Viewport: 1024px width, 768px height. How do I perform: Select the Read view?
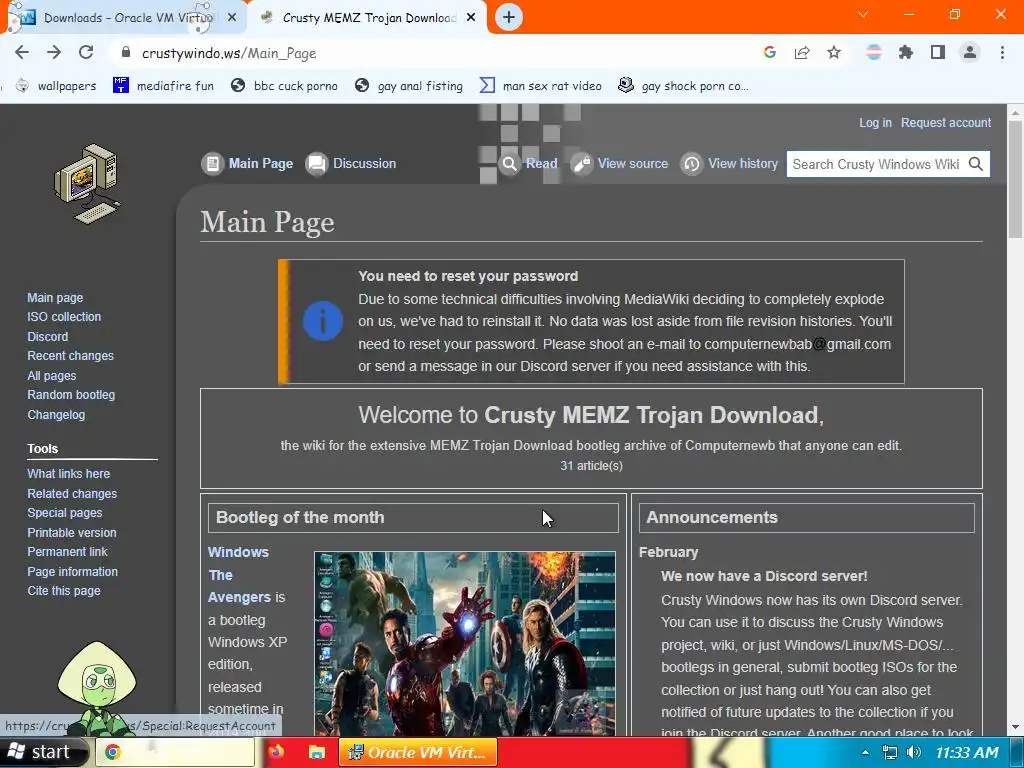[528, 163]
